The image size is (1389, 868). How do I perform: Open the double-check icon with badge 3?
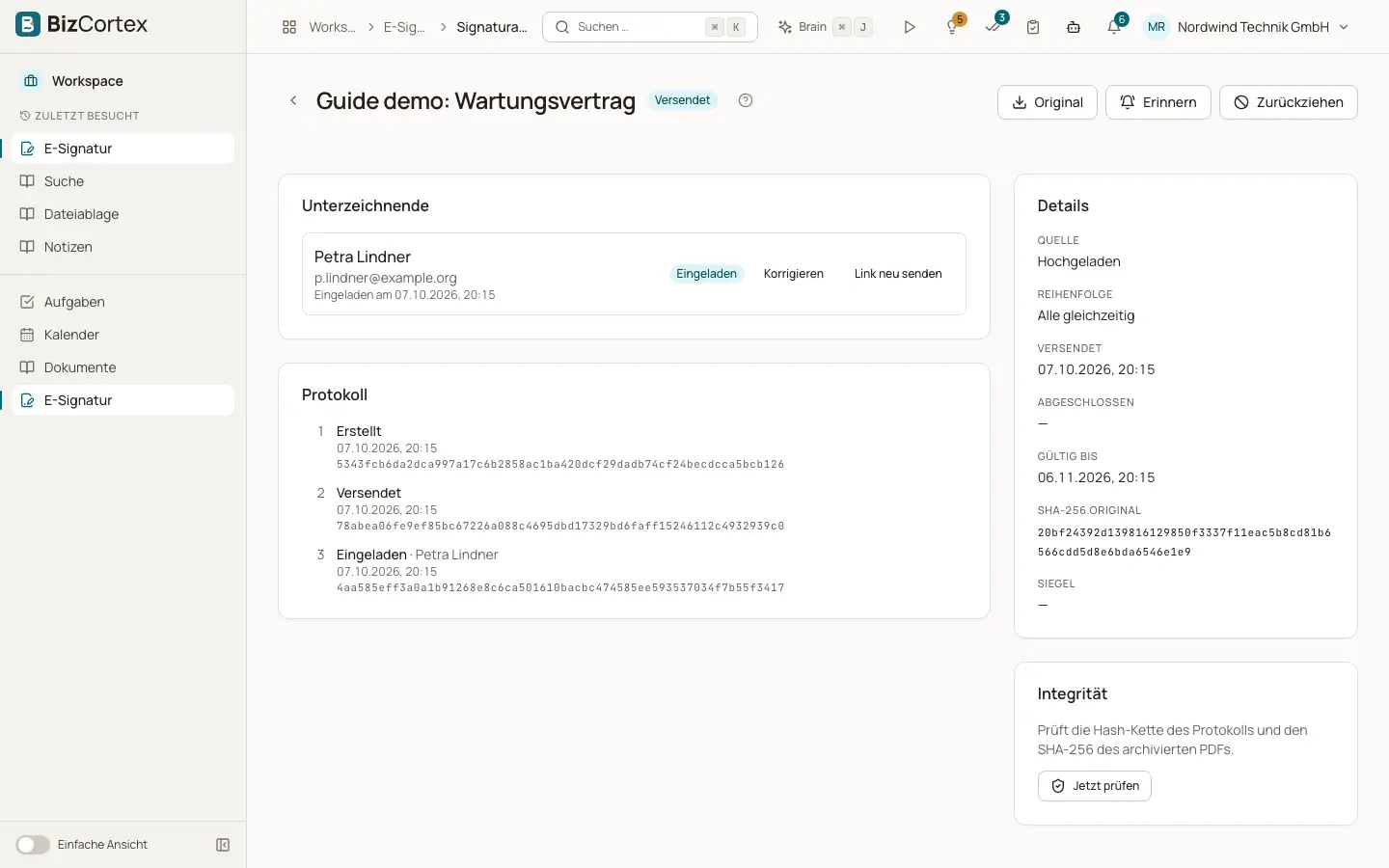(993, 27)
